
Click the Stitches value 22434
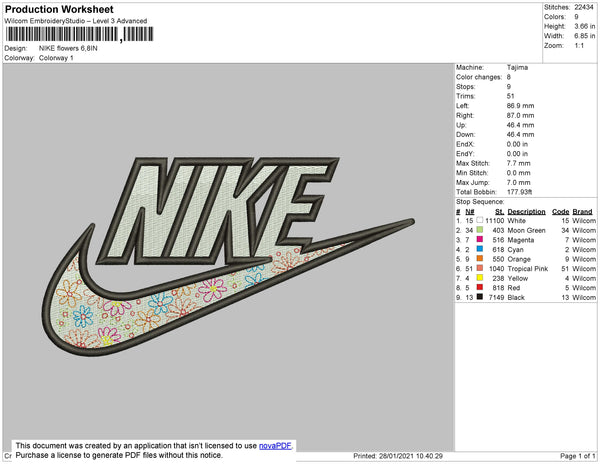tap(584, 7)
